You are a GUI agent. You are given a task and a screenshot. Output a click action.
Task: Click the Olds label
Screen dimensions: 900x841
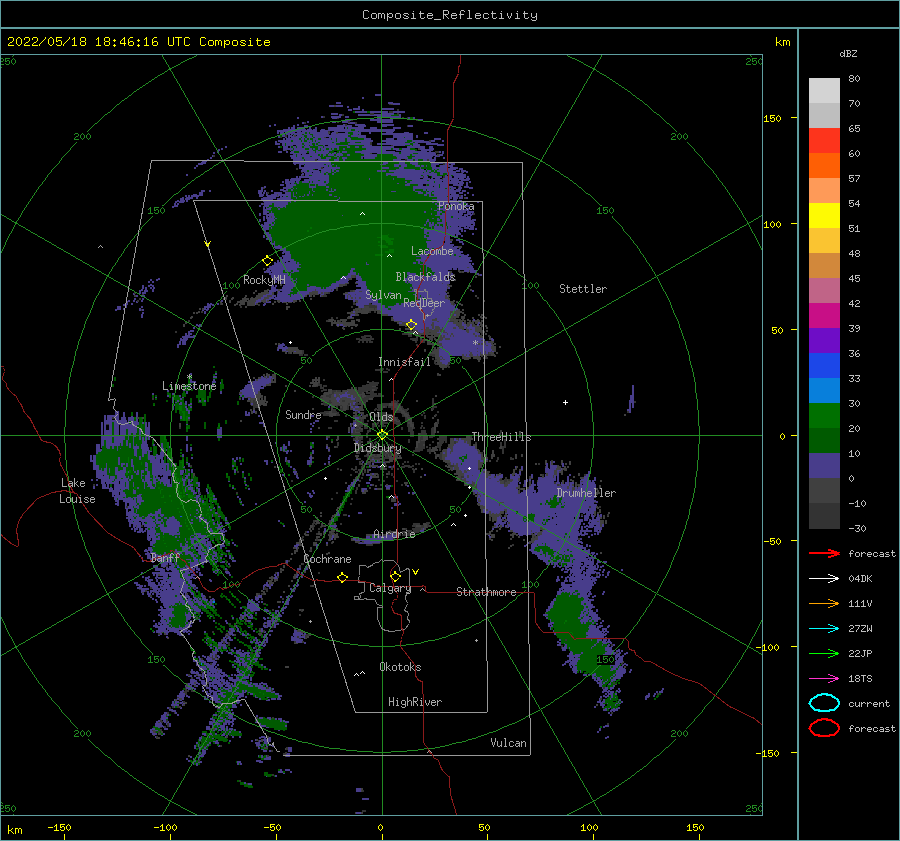coord(381,417)
